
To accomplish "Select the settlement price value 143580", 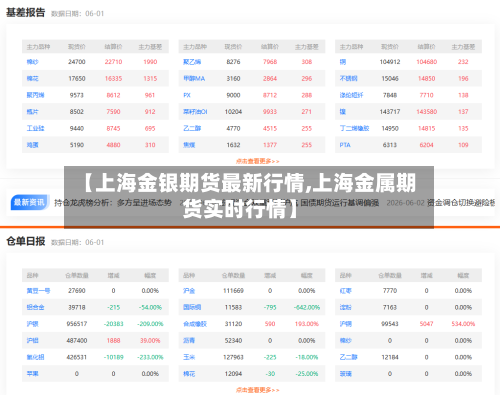I will pyautogui.click(x=427, y=112).
